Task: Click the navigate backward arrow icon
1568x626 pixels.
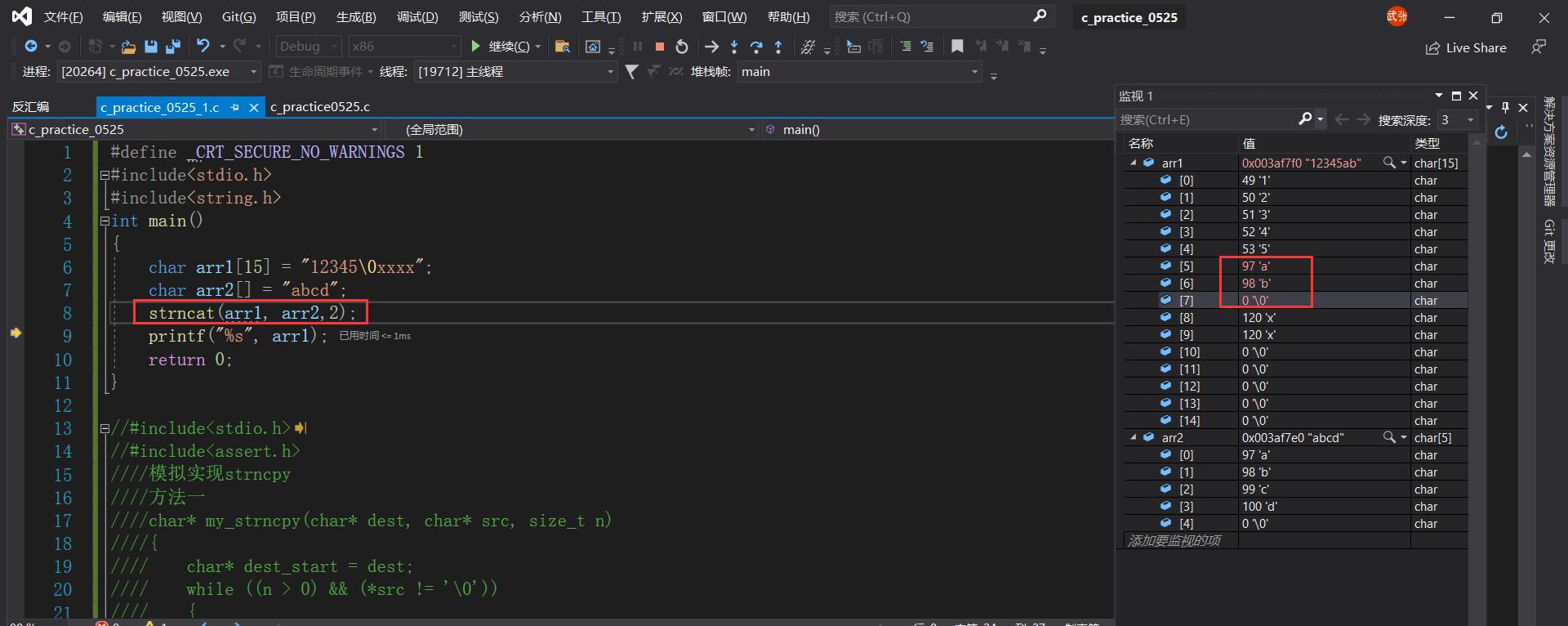Action: [x=31, y=47]
